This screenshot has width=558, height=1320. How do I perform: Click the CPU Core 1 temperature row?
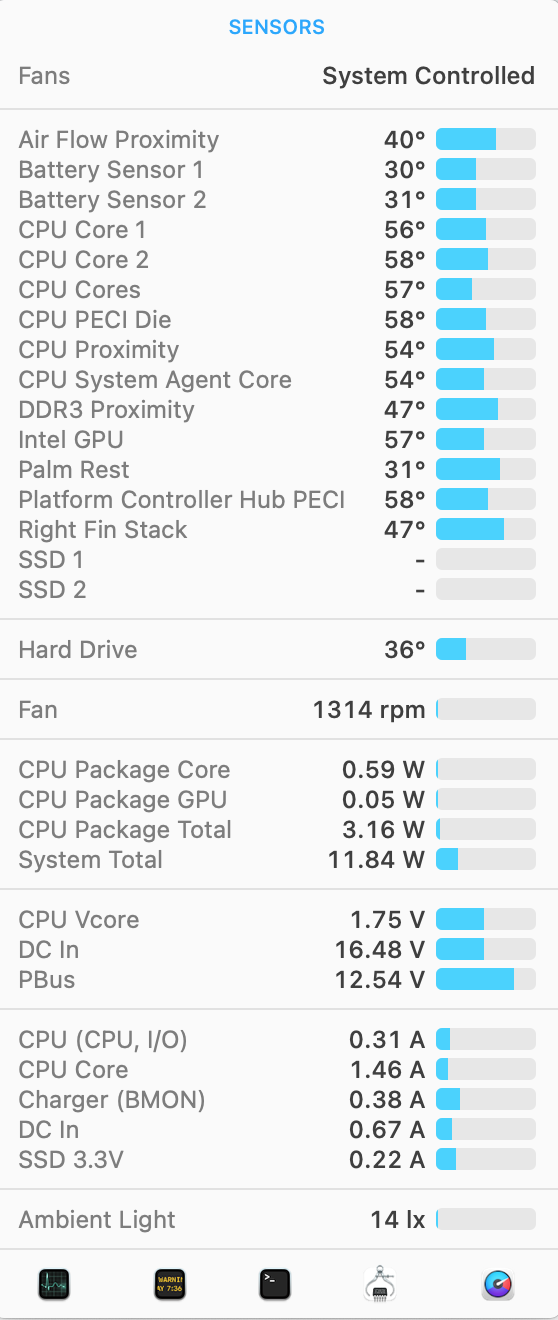click(279, 230)
